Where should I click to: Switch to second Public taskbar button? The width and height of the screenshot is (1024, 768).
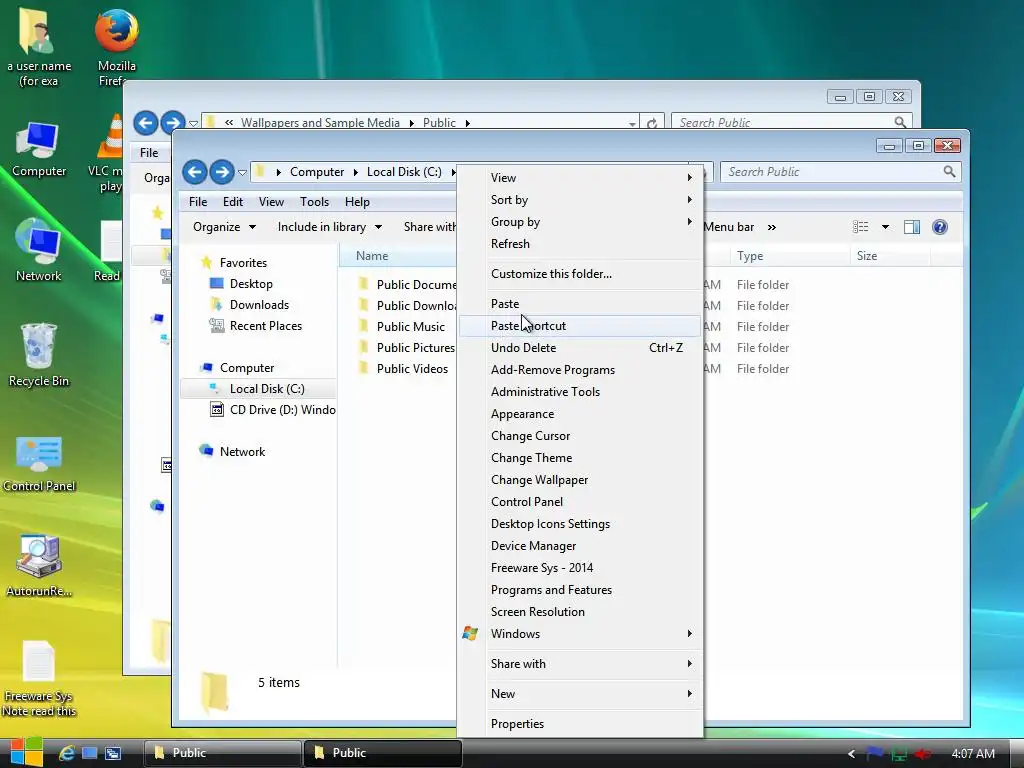(383, 753)
